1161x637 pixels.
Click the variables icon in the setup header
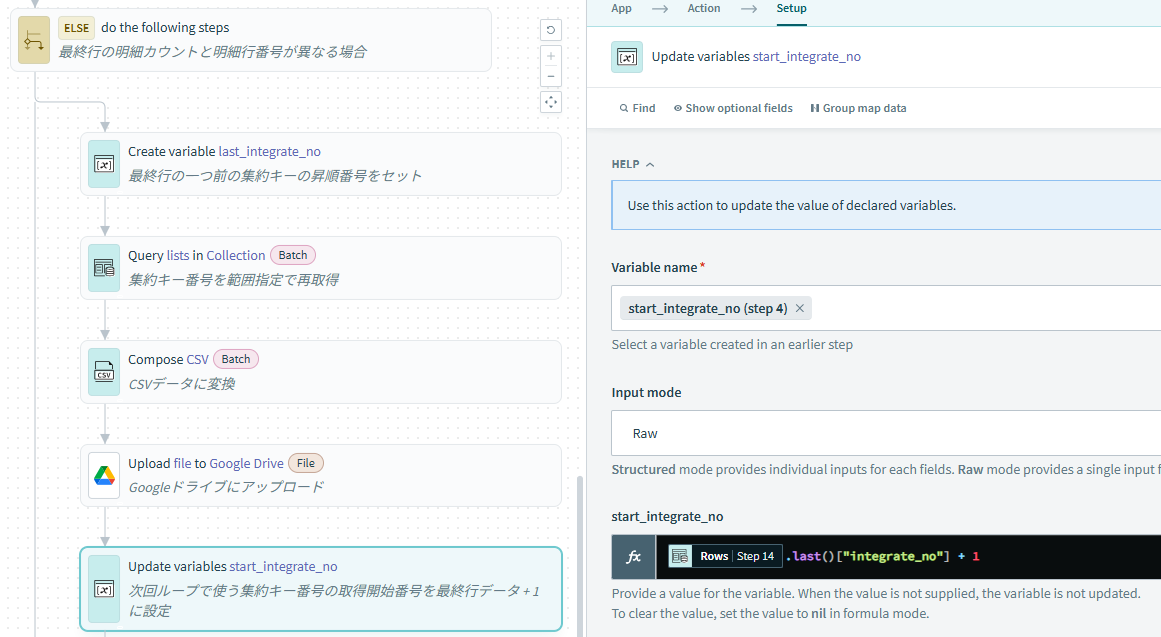[627, 57]
